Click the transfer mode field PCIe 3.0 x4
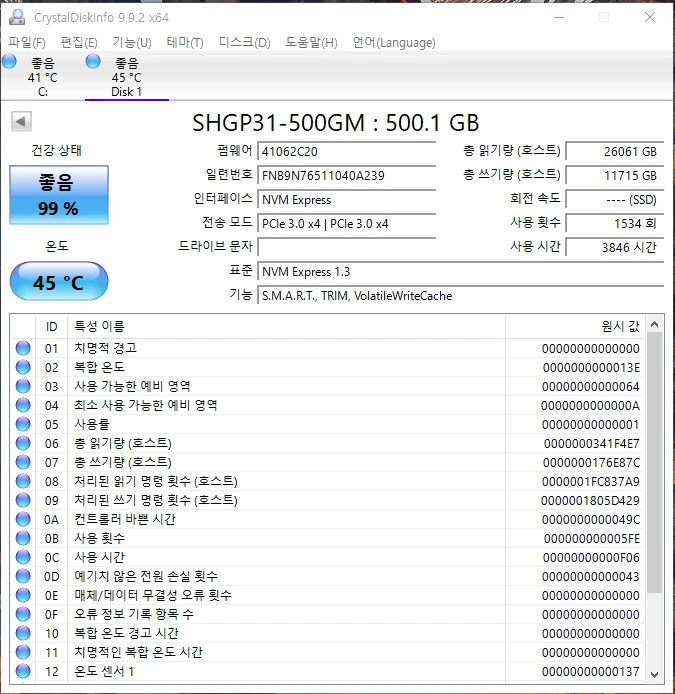Viewport: 675px width, 694px height. [347, 224]
